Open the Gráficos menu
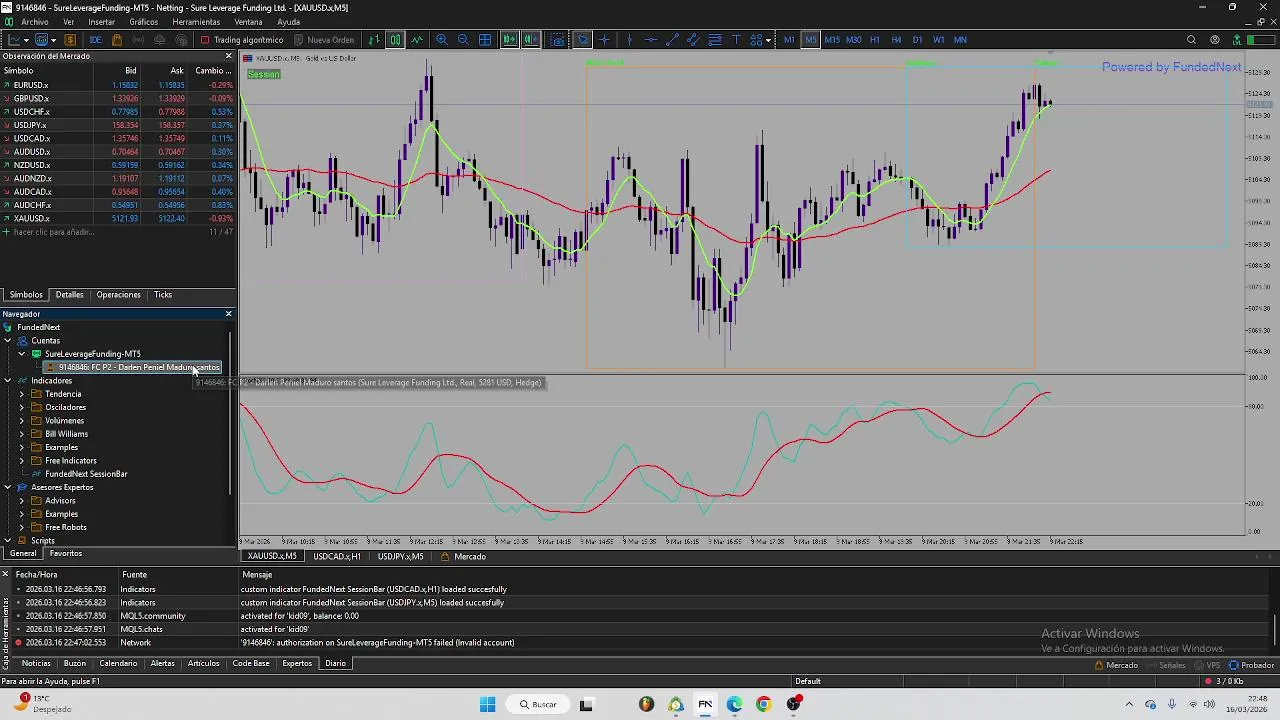Screen dimensions: 1280x720 pos(143,22)
